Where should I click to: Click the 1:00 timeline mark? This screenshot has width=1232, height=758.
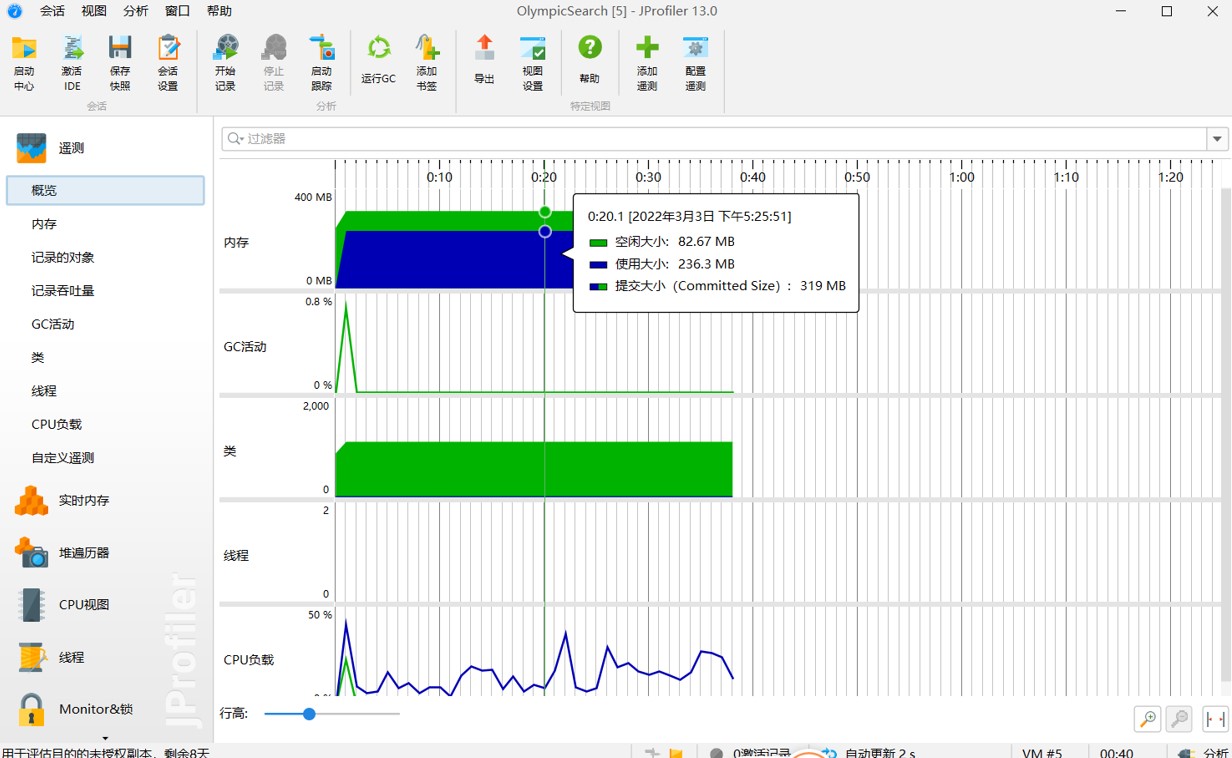(x=962, y=177)
